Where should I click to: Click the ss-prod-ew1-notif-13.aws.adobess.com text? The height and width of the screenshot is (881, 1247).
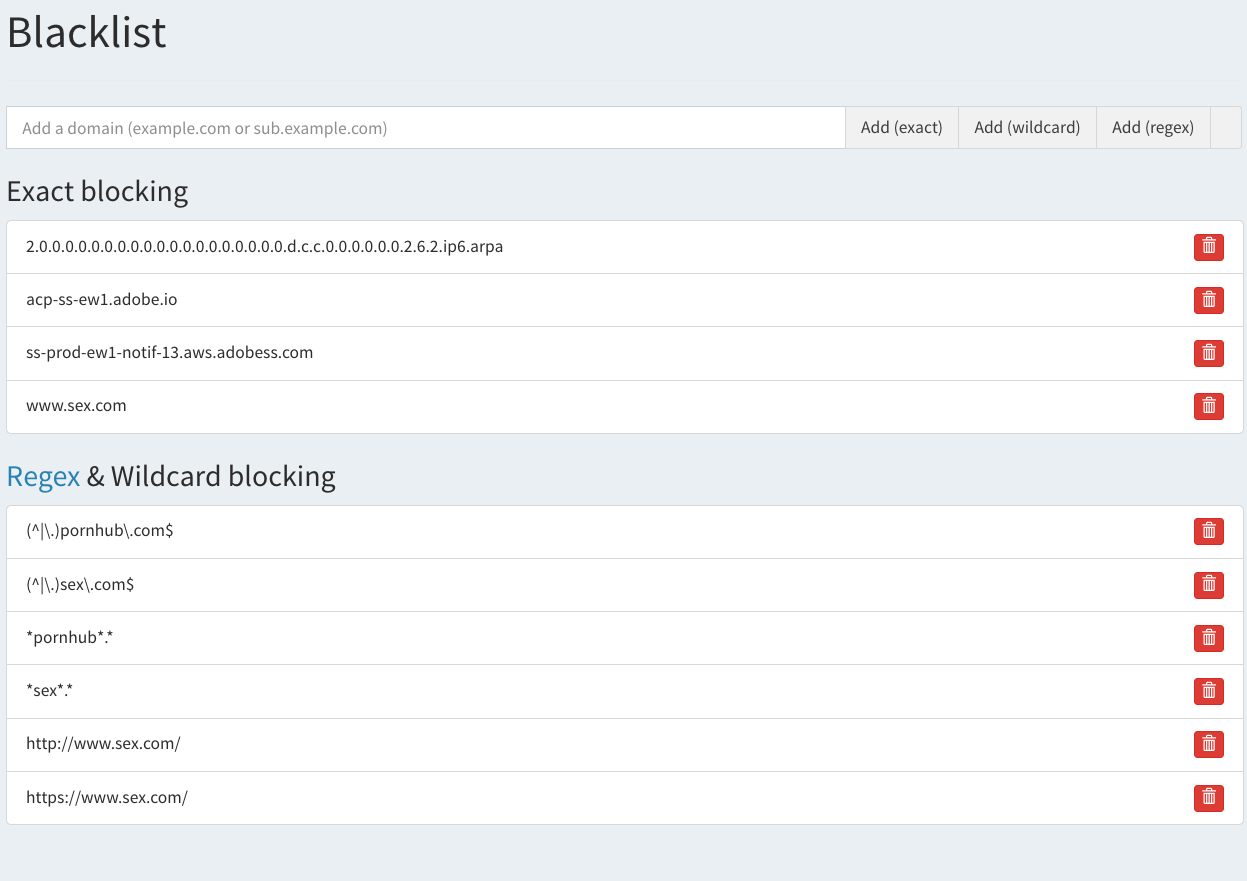pos(169,352)
